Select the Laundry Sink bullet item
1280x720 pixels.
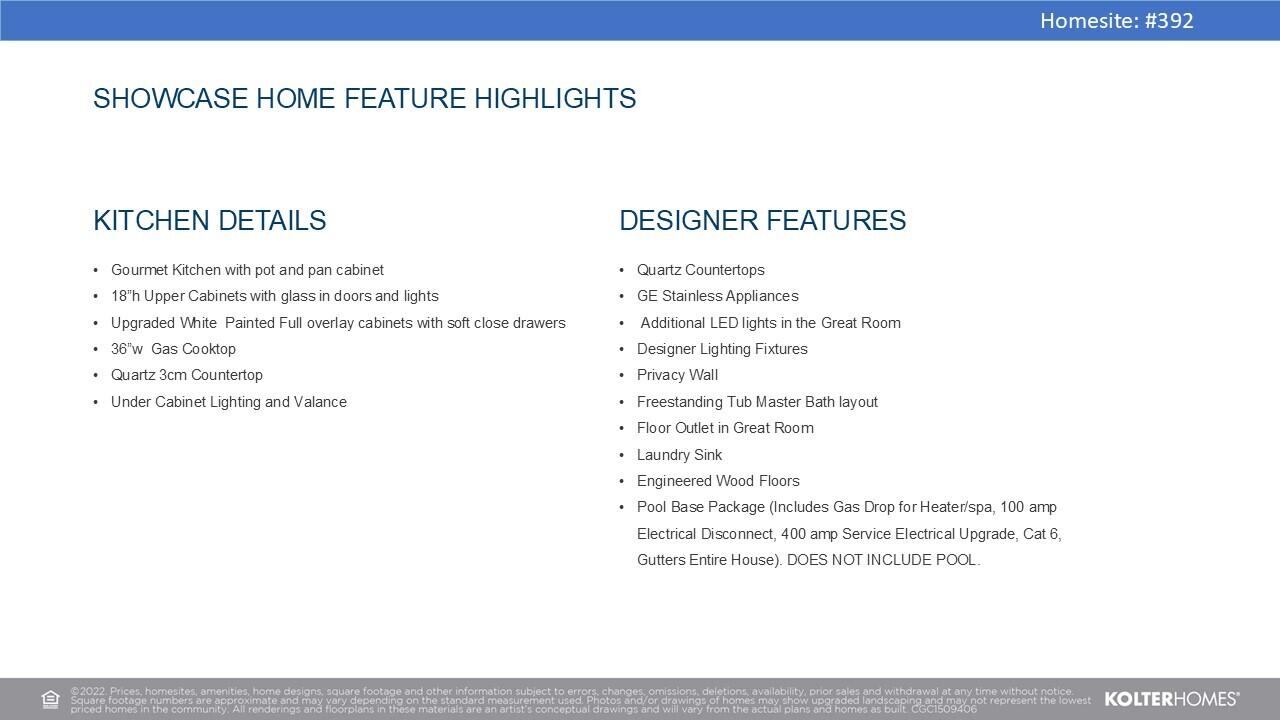(680, 454)
